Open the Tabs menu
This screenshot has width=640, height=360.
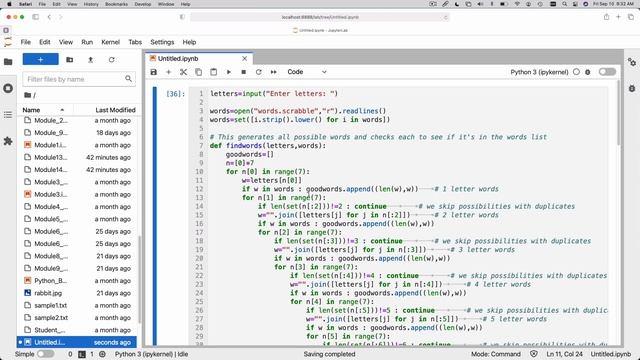(135, 42)
